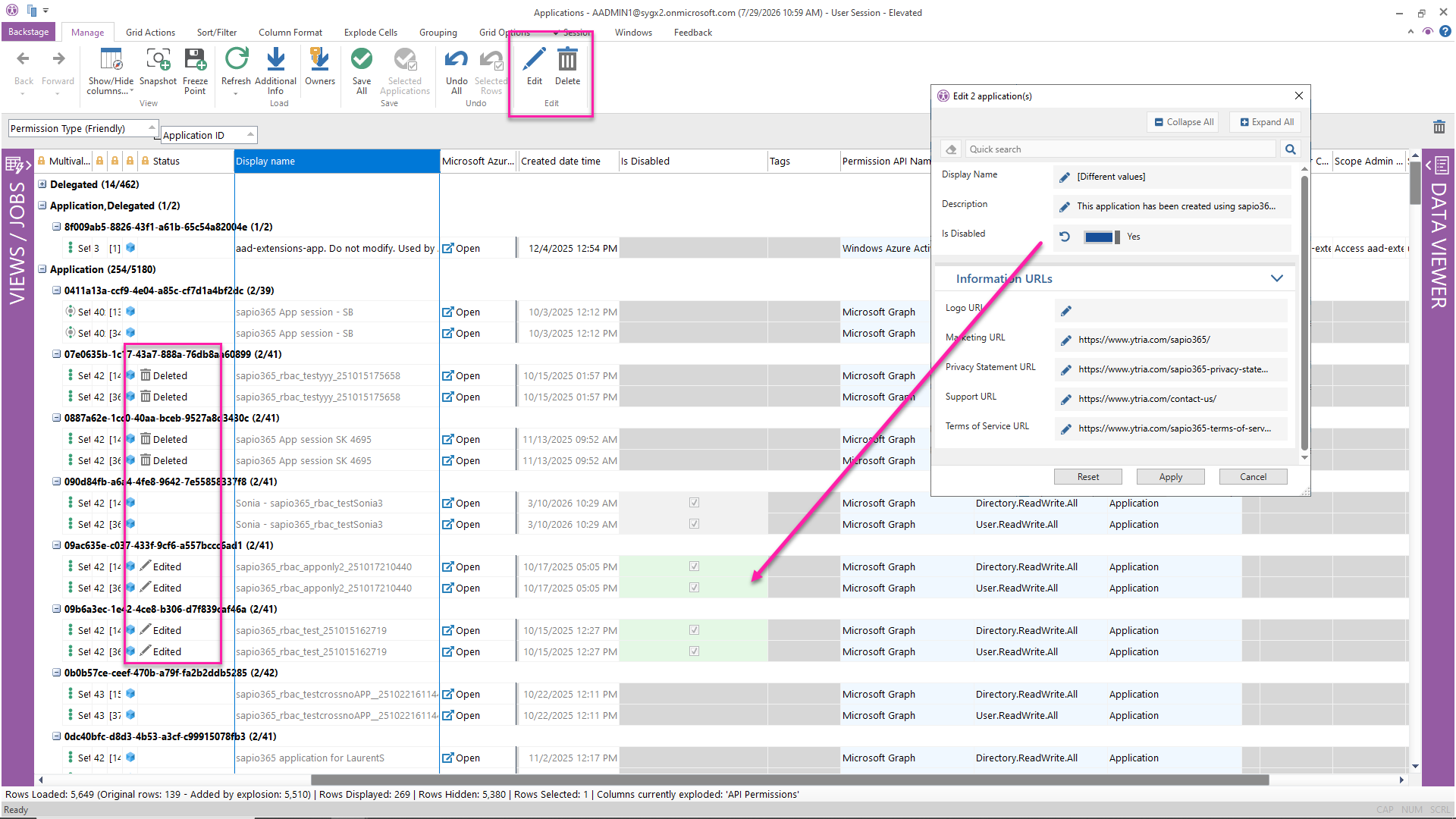Collapse group 0411a13a-ccf9-4e04-a85c

click(x=57, y=290)
